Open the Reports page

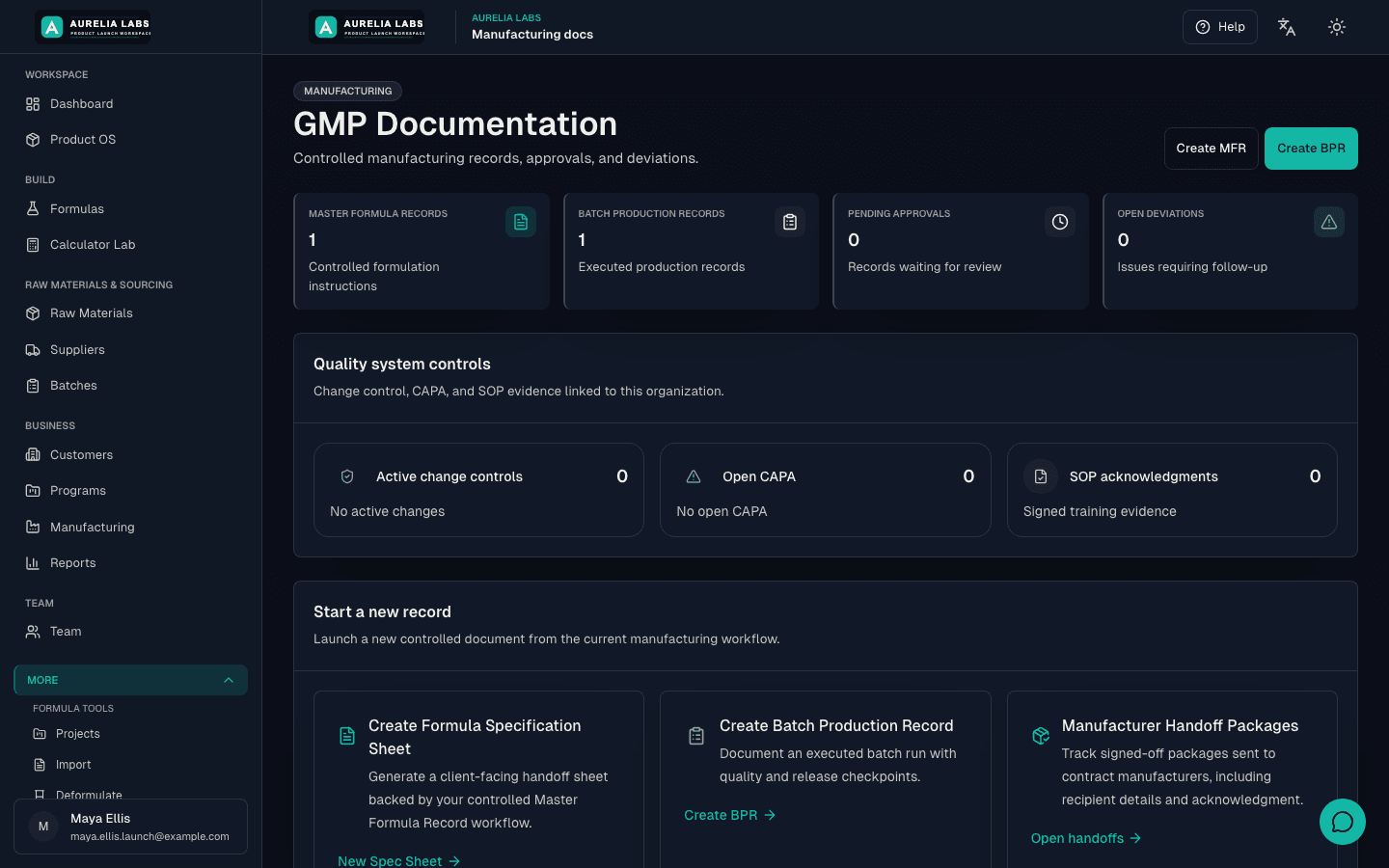click(x=130, y=563)
